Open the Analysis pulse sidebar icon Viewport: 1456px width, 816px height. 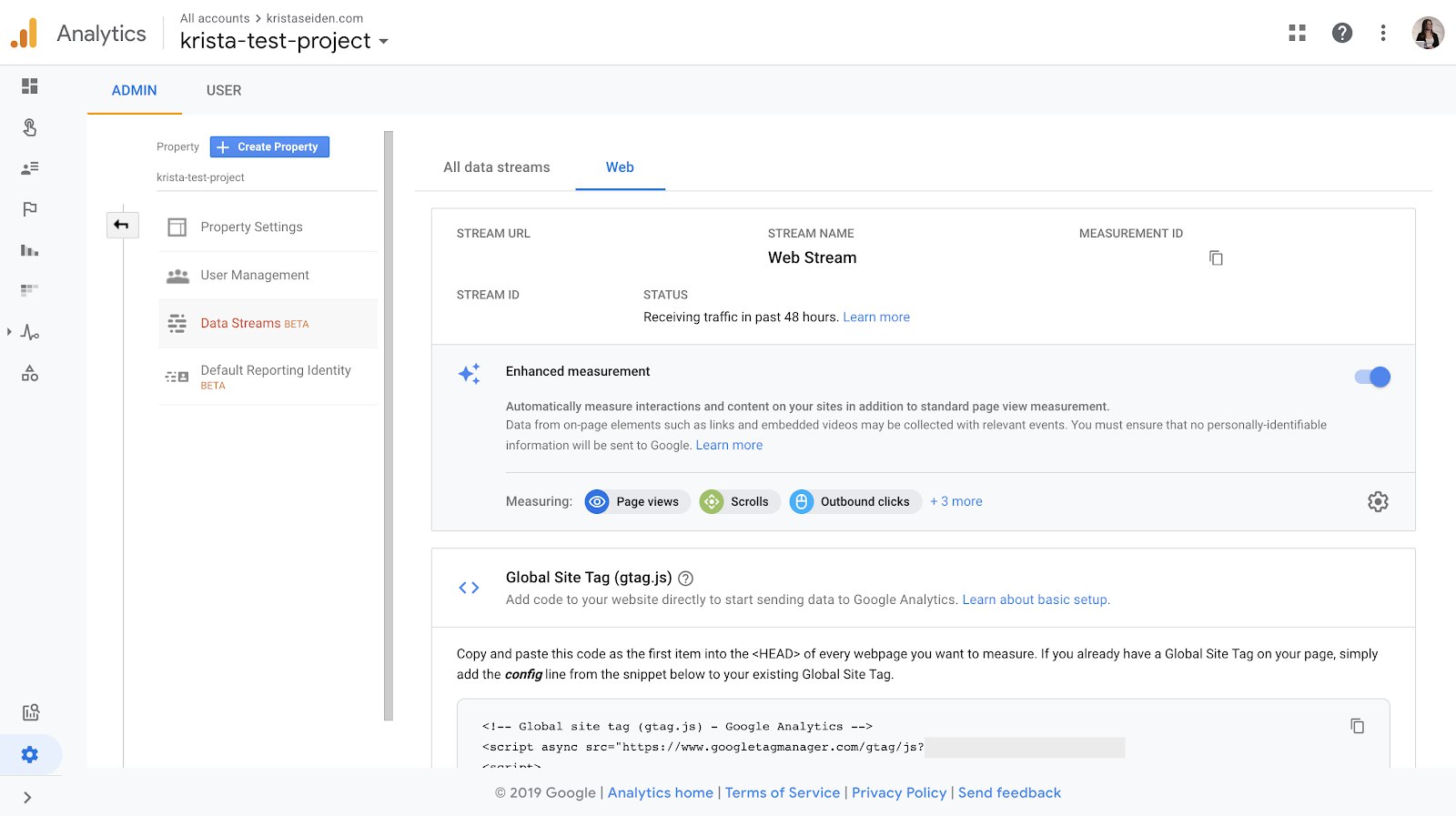click(x=30, y=332)
